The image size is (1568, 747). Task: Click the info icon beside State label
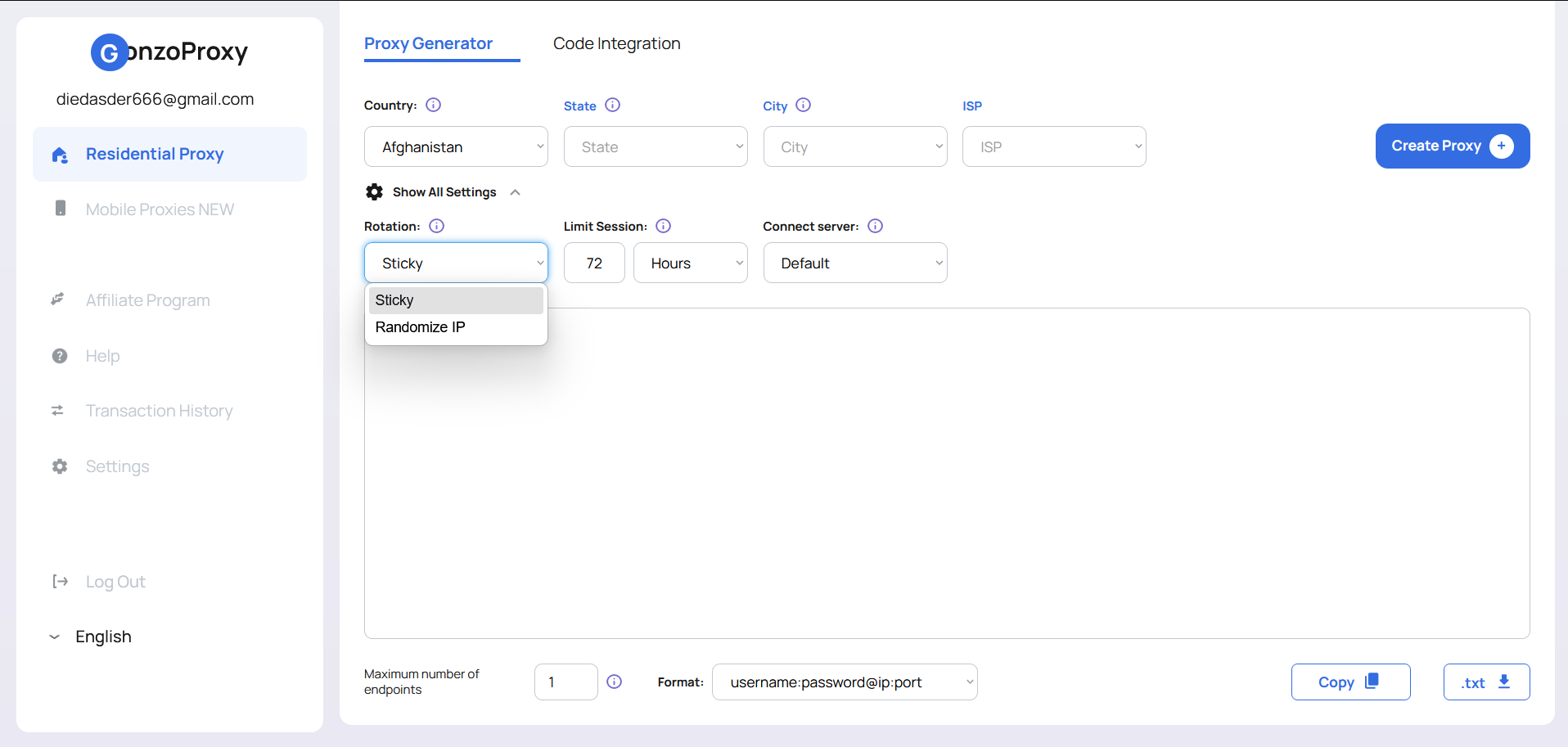pyautogui.click(x=612, y=105)
